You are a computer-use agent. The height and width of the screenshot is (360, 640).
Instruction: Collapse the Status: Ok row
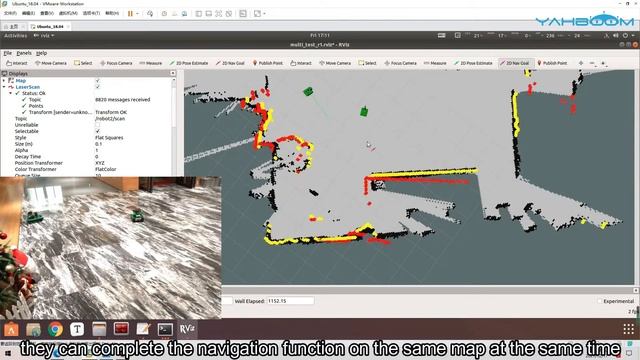[11, 93]
